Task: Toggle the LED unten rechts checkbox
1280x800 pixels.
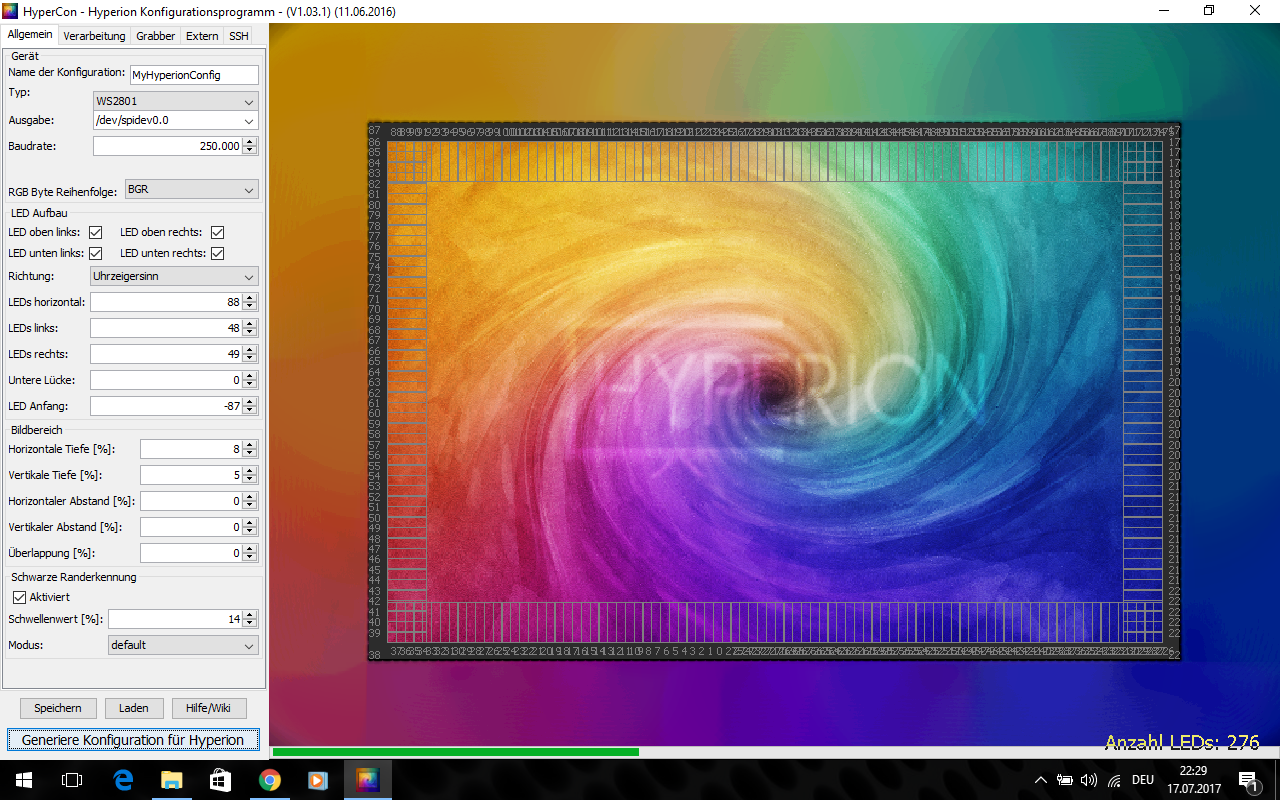Action: coord(217,254)
